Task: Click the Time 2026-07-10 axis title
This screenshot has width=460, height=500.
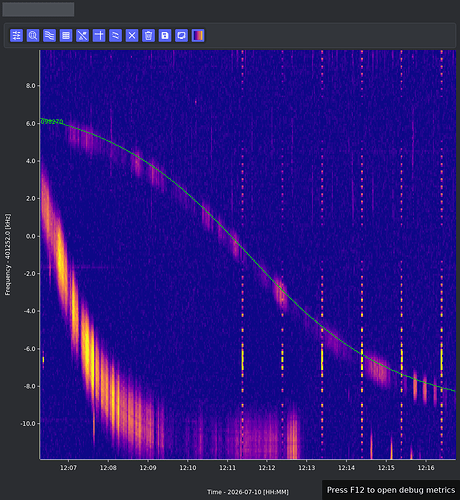Action: coord(248,492)
